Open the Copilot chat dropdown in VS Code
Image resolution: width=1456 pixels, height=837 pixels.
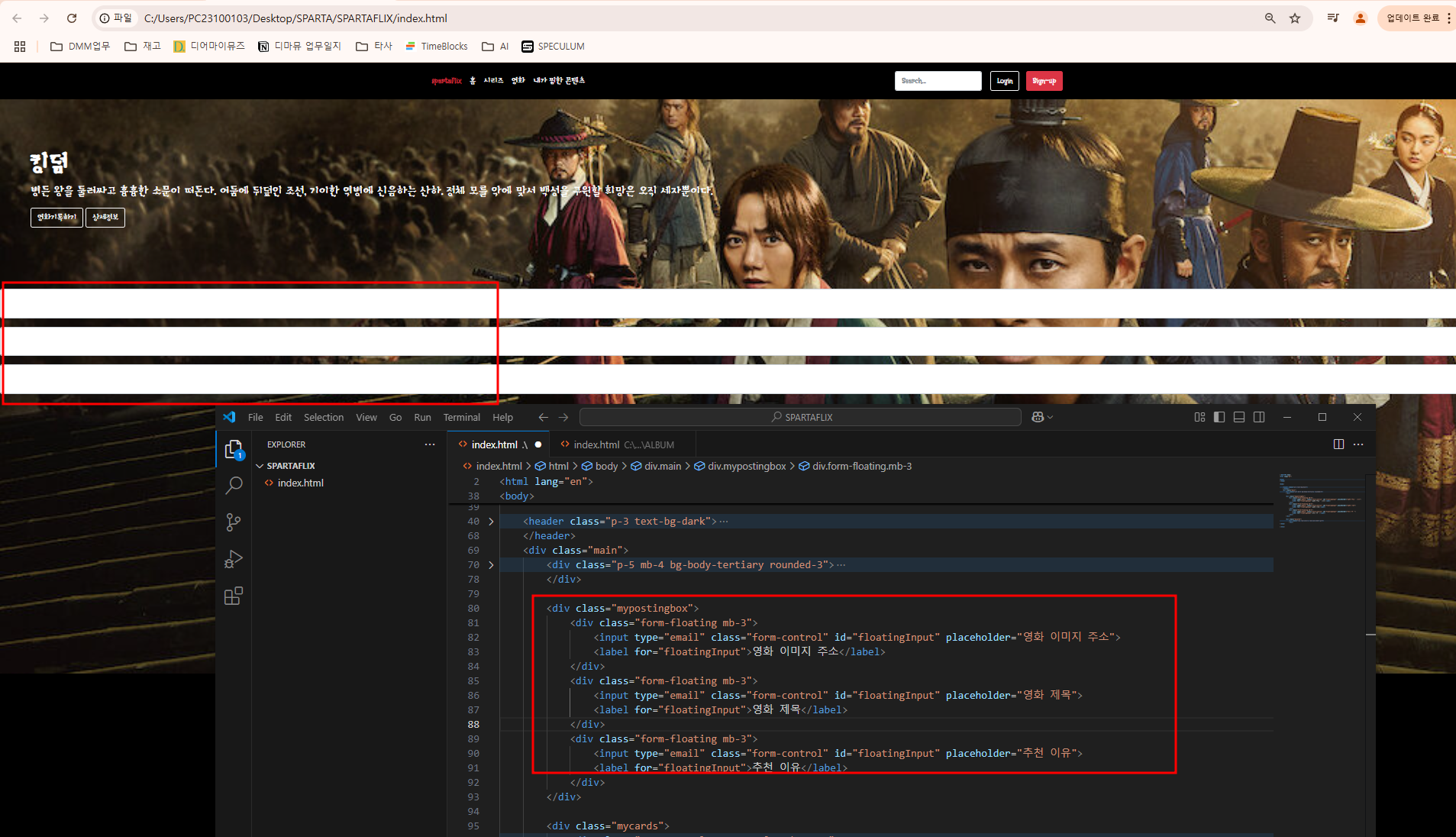[1042, 417]
